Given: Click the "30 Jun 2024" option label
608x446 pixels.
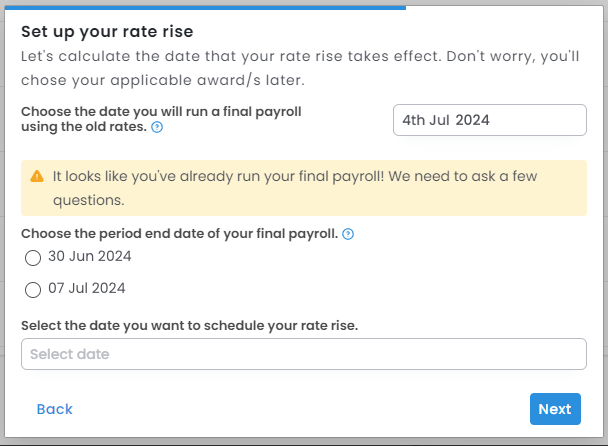Looking at the screenshot, I should [89, 256].
